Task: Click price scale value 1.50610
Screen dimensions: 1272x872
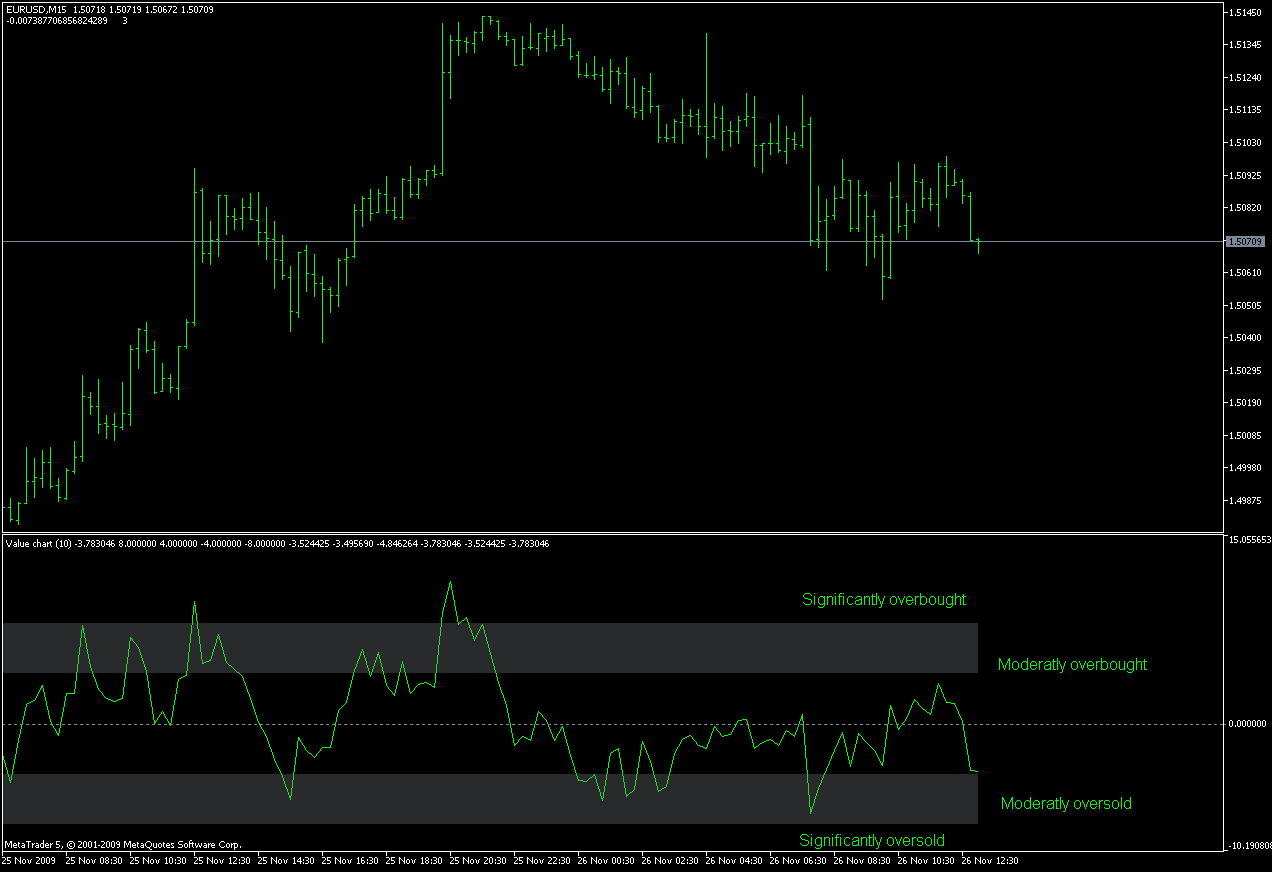Action: [x=1246, y=273]
